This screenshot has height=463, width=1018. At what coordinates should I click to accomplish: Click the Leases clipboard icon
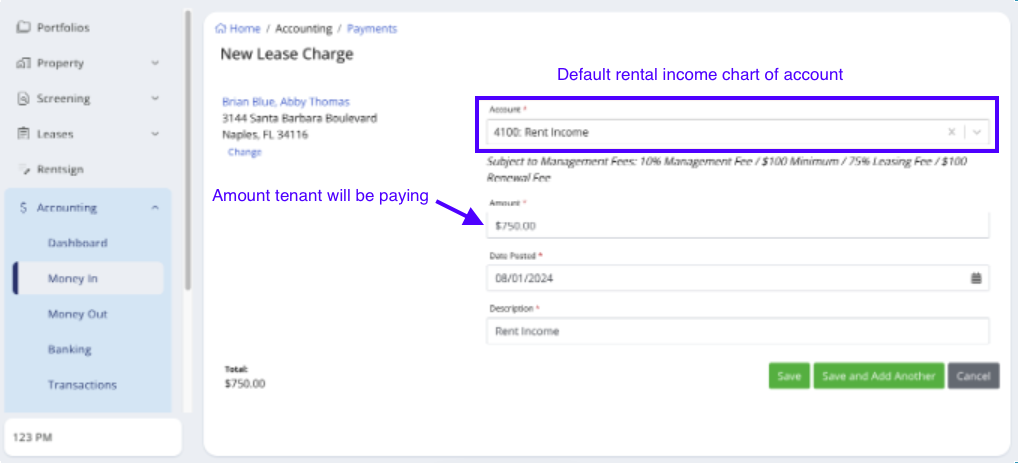point(23,134)
